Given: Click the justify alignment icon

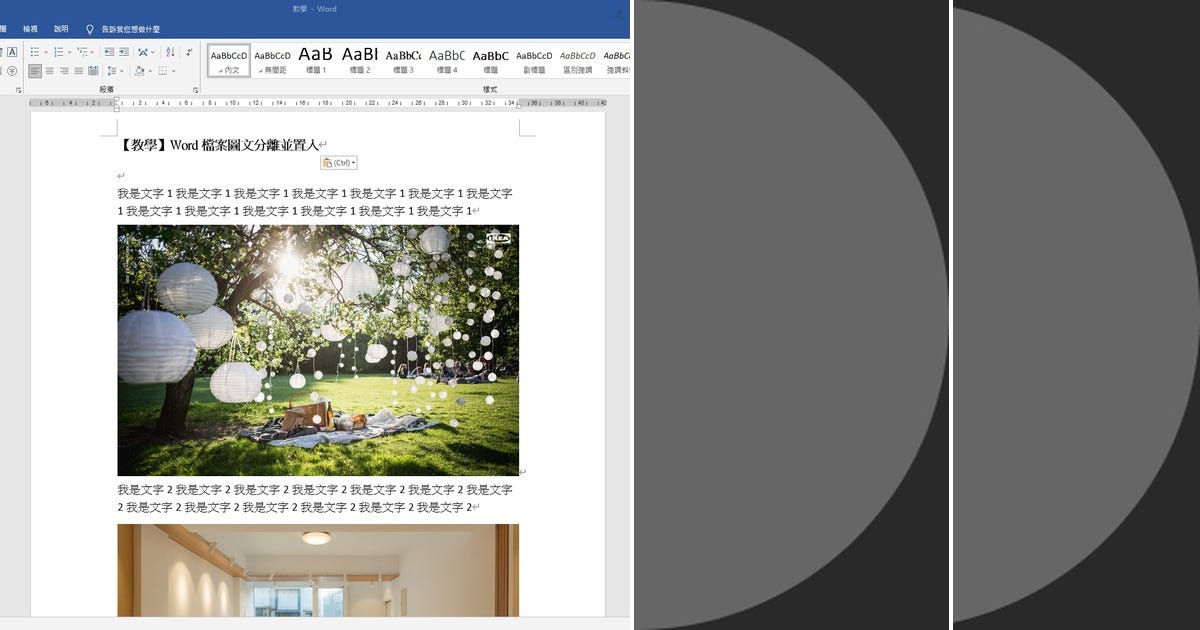Looking at the screenshot, I should [x=78, y=70].
